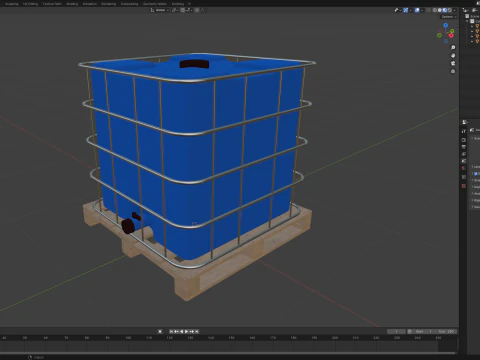This screenshot has height=360, width=480.
Task: Open viewport shading options dropdown
Action: click(x=454, y=10)
